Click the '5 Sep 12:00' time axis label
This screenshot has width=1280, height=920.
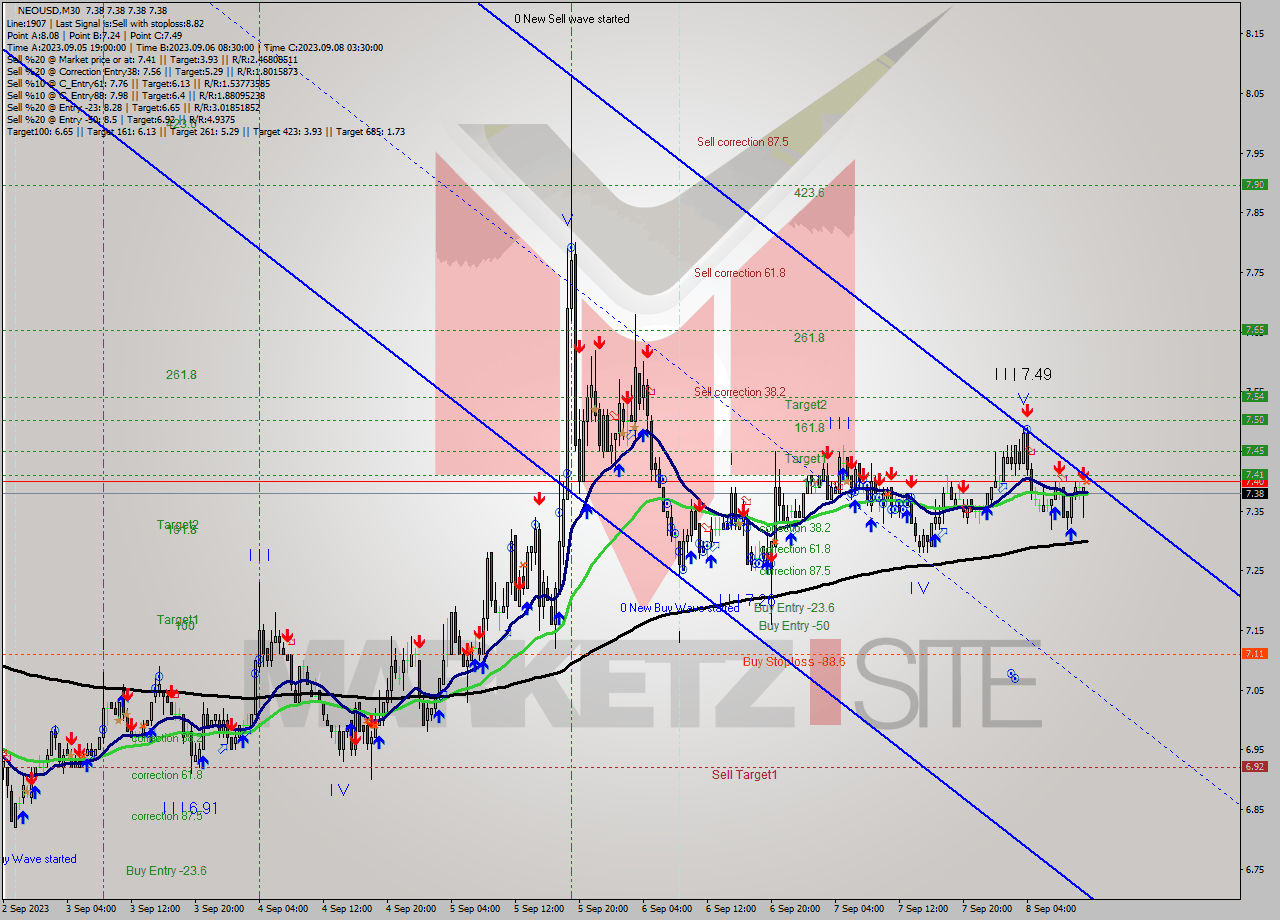(x=540, y=909)
